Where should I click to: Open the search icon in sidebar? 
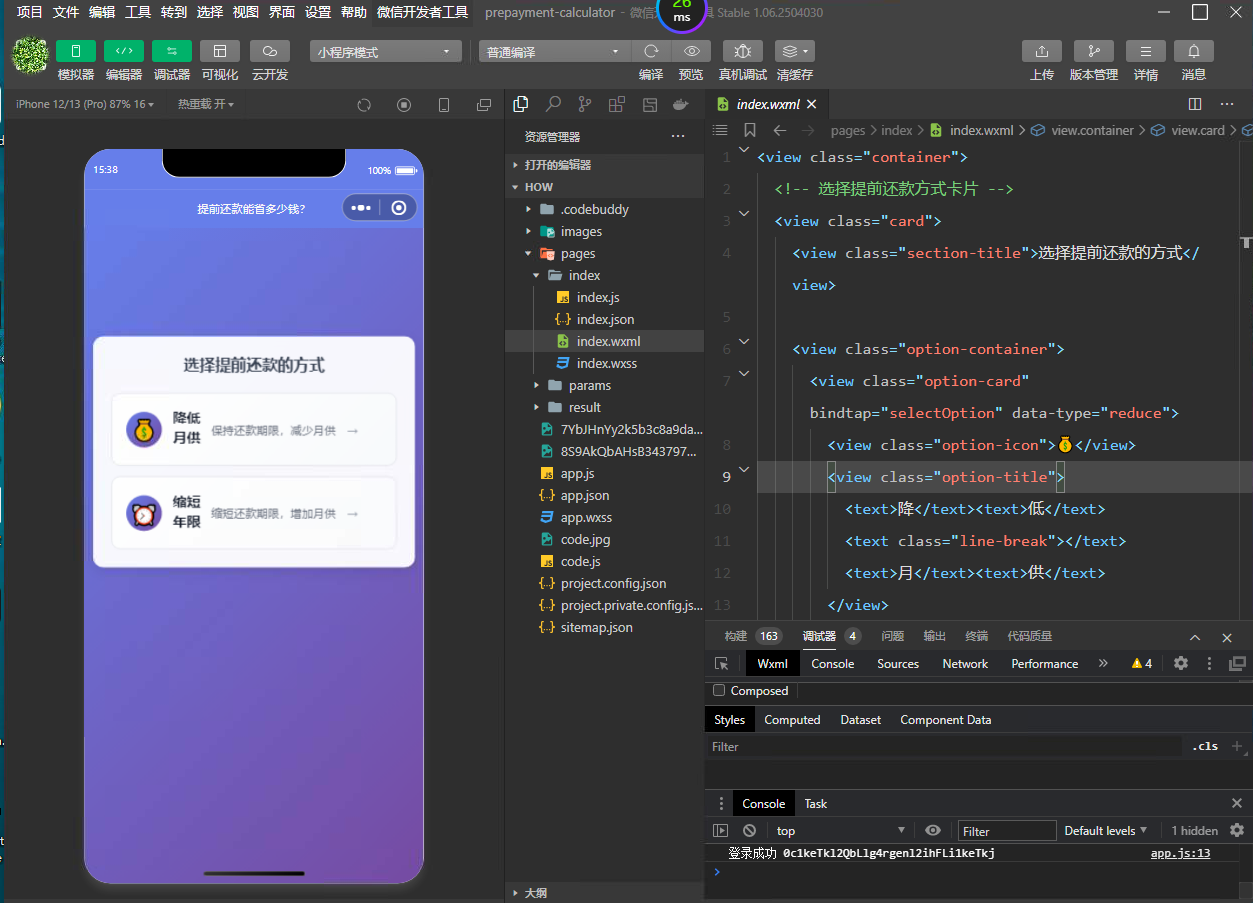(553, 104)
